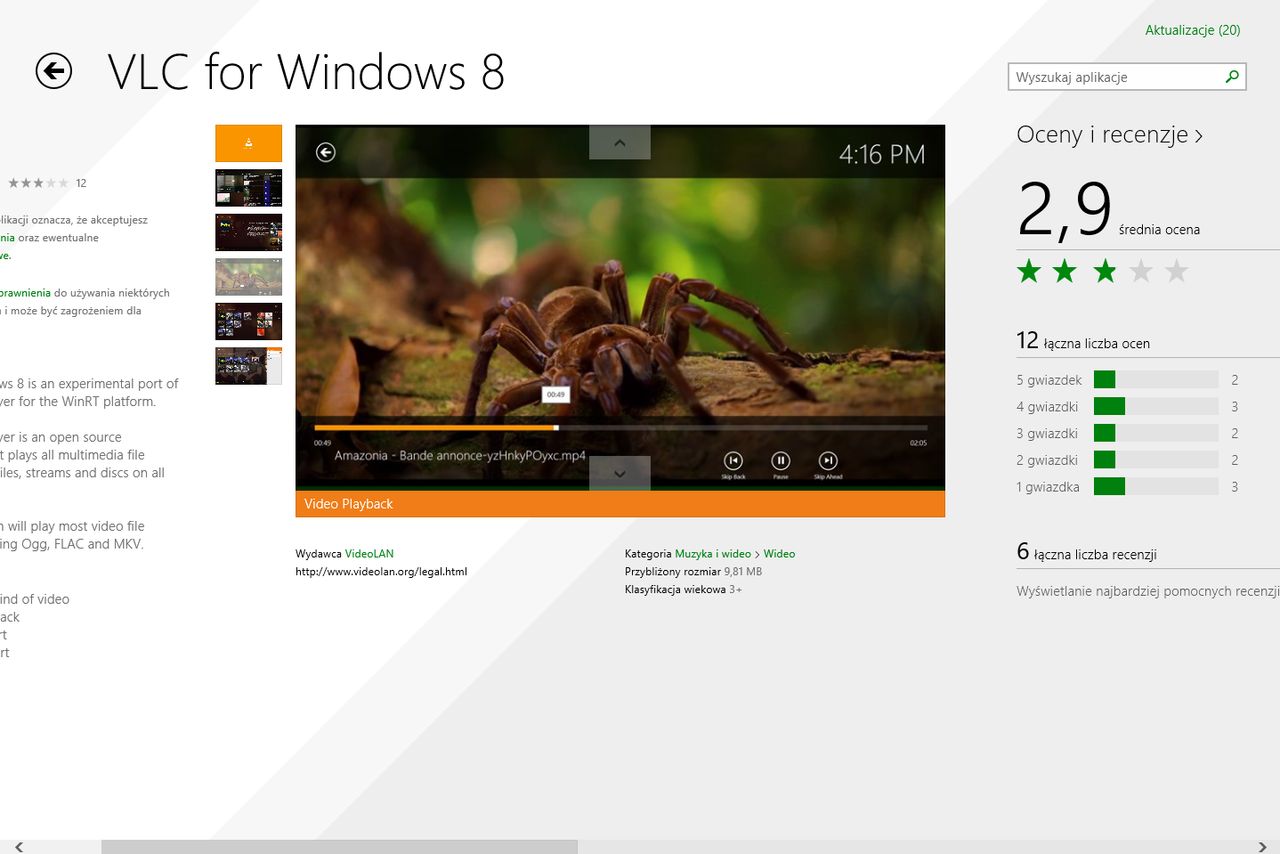Viewport: 1280px width, 854px height.
Task: Click the right scroll arrow at page bottom
Action: (x=1262, y=846)
